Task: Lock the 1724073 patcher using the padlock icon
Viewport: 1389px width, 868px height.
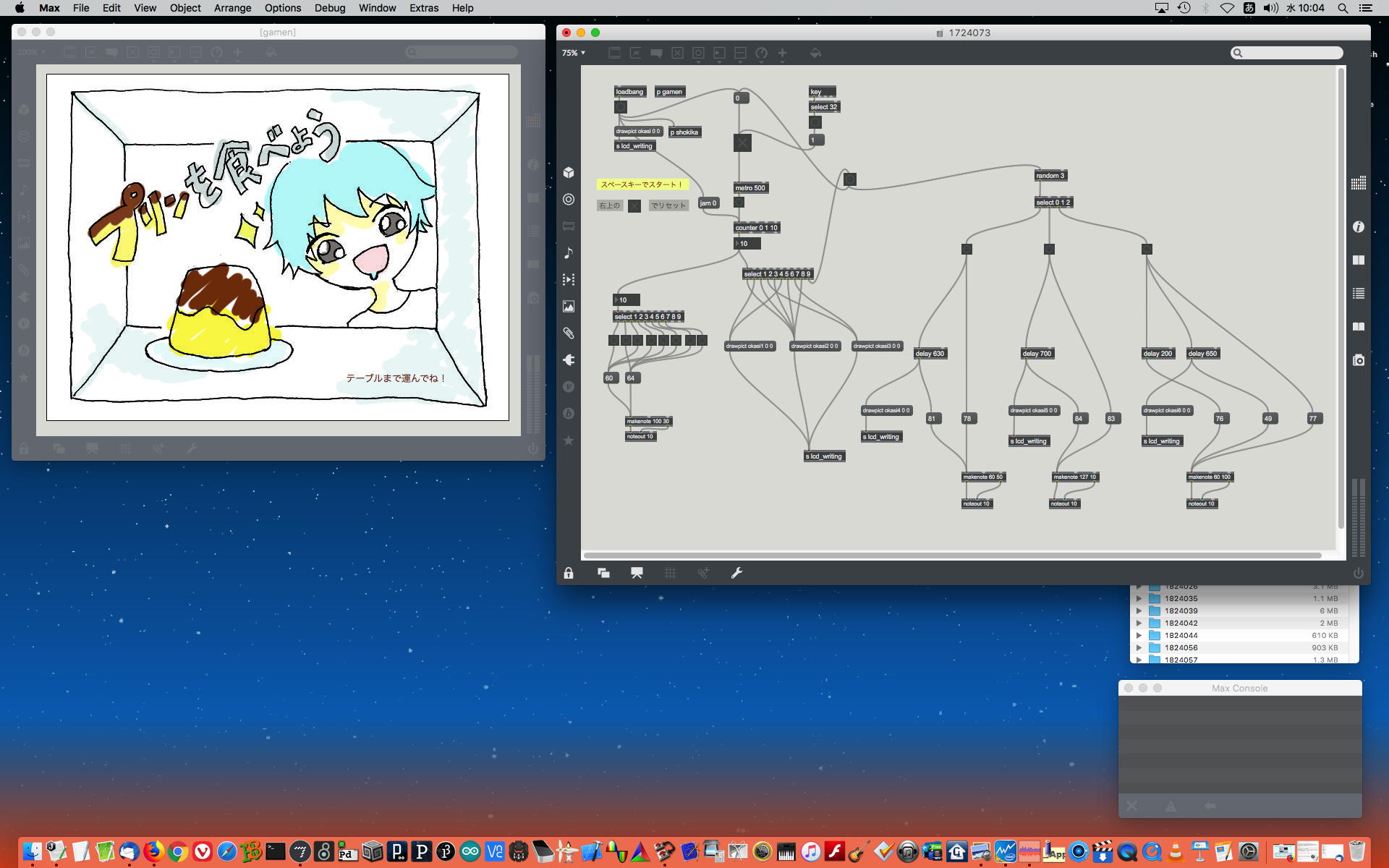Action: tap(569, 573)
